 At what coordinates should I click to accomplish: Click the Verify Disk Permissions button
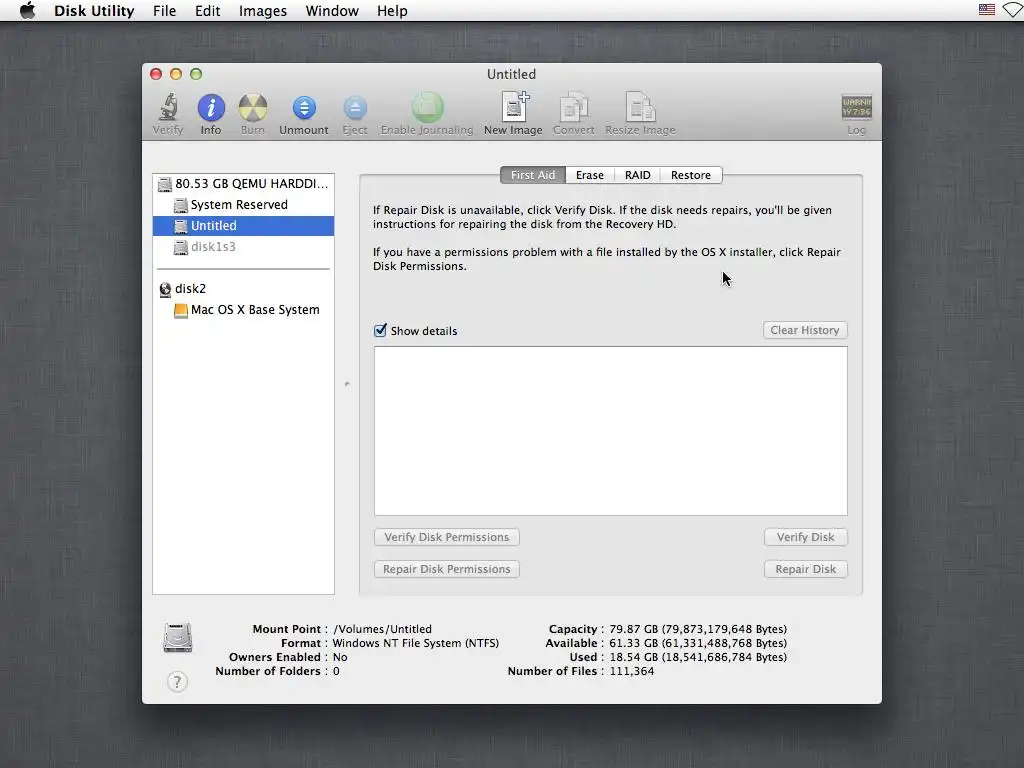447,537
